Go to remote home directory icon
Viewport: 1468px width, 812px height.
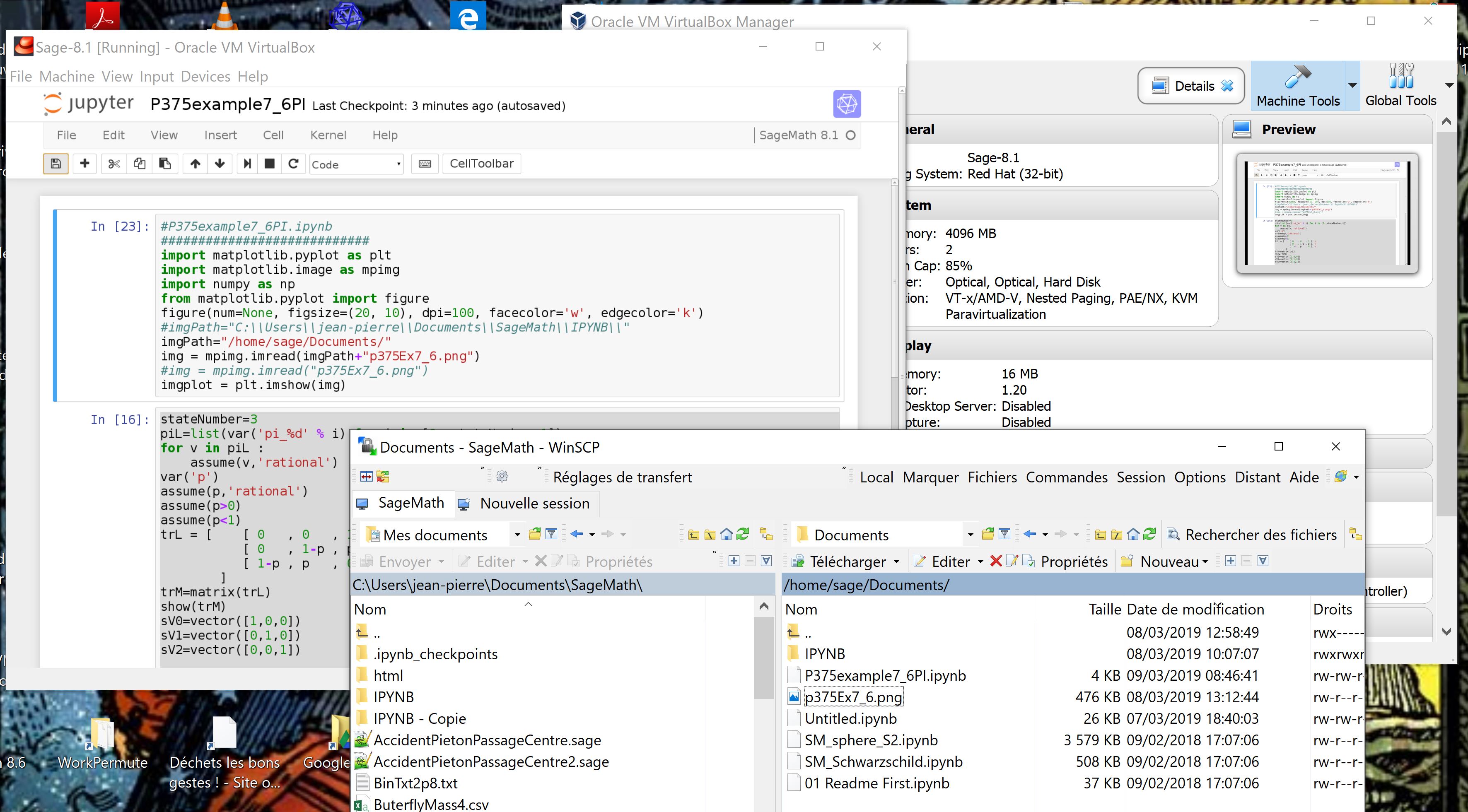1133,534
